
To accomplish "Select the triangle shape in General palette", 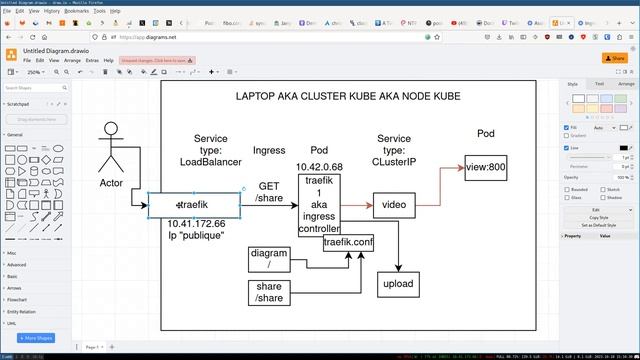I will 22,171.
